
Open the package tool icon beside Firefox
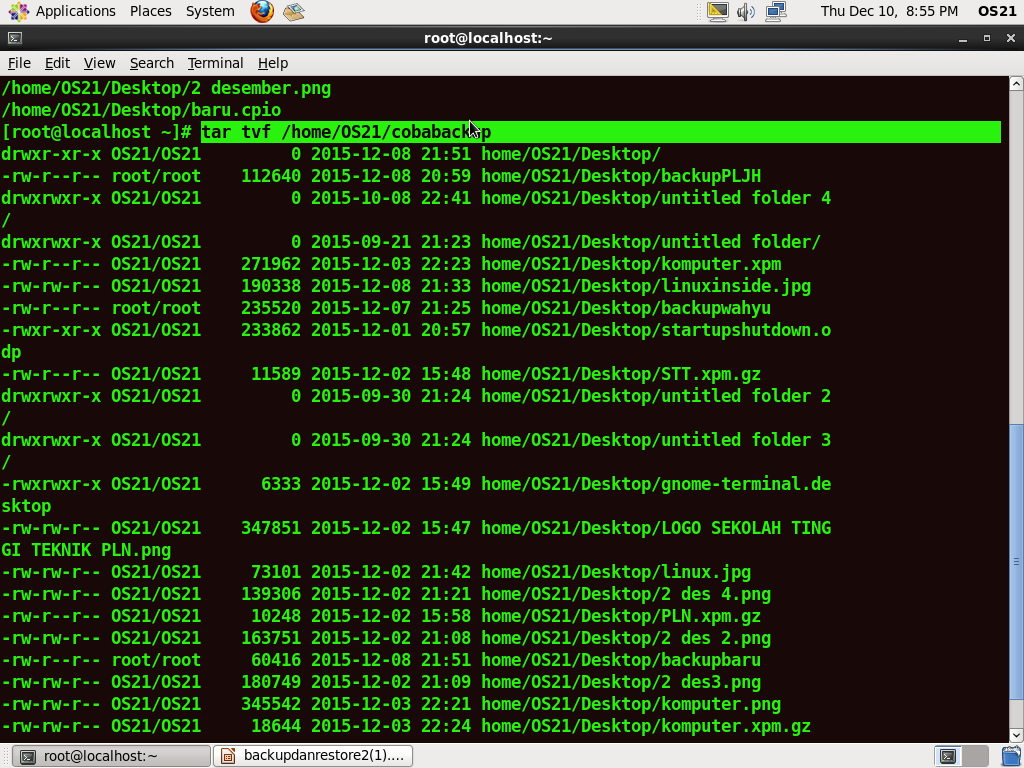coord(292,11)
